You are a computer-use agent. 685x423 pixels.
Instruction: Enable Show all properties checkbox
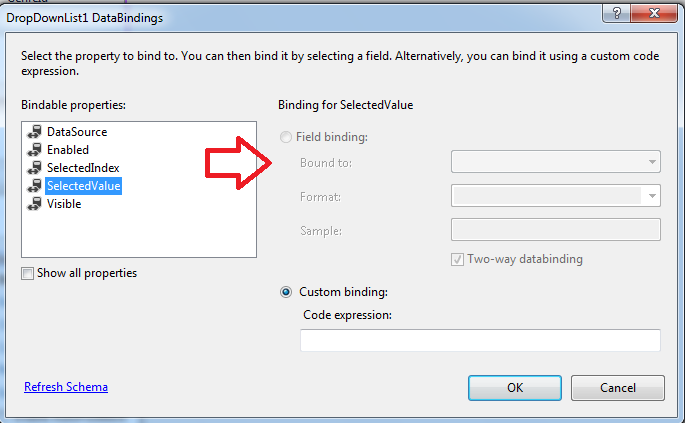tap(28, 273)
